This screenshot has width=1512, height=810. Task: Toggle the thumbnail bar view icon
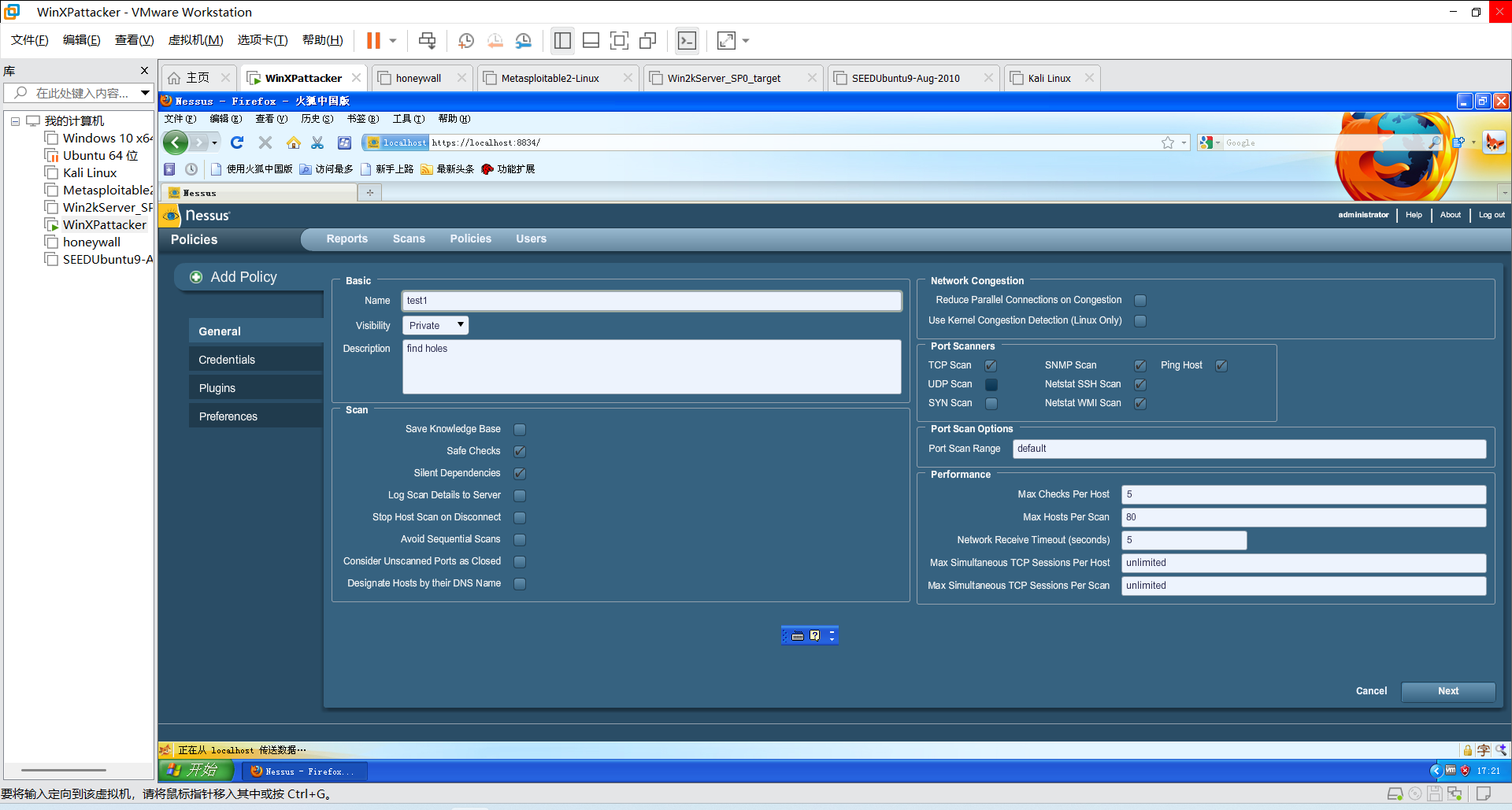pyautogui.click(x=591, y=40)
